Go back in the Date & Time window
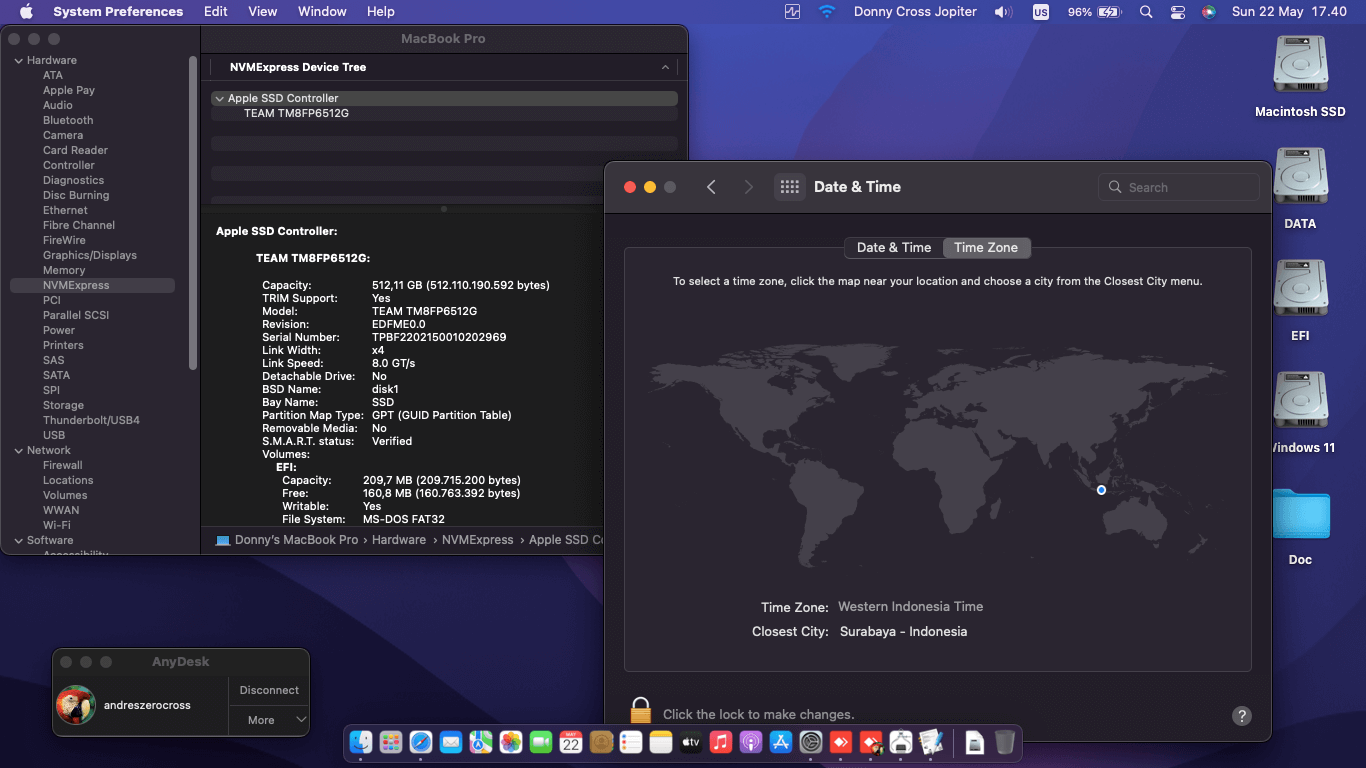The image size is (1366, 768). pyautogui.click(x=711, y=187)
